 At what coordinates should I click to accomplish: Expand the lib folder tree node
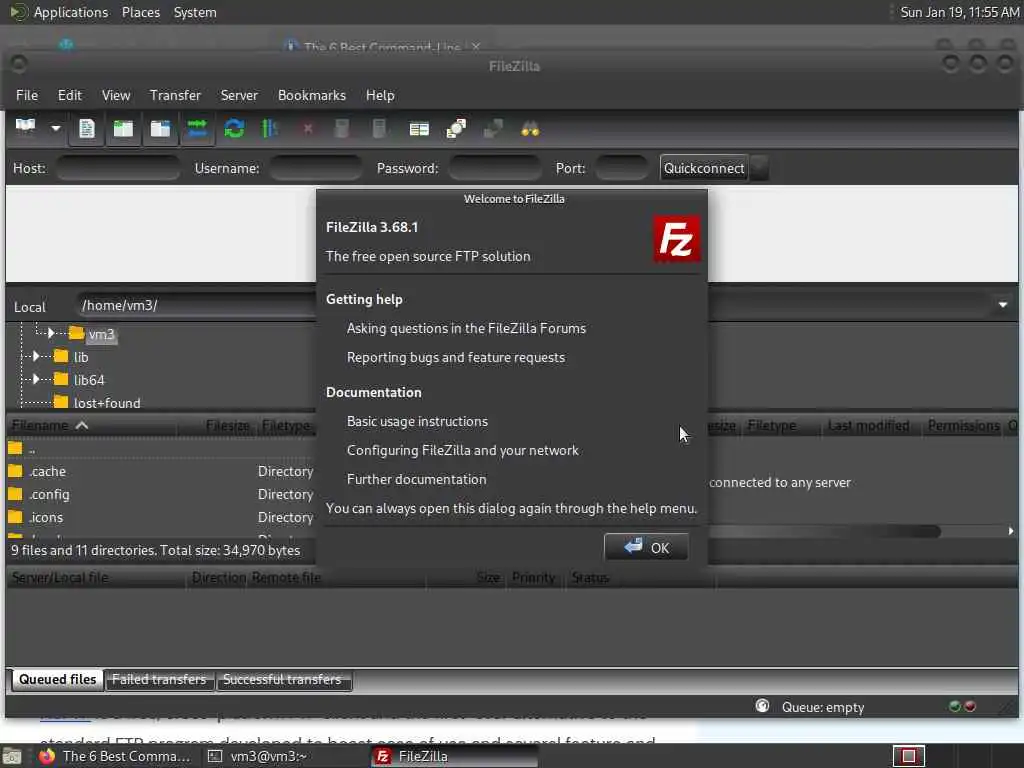click(36, 356)
